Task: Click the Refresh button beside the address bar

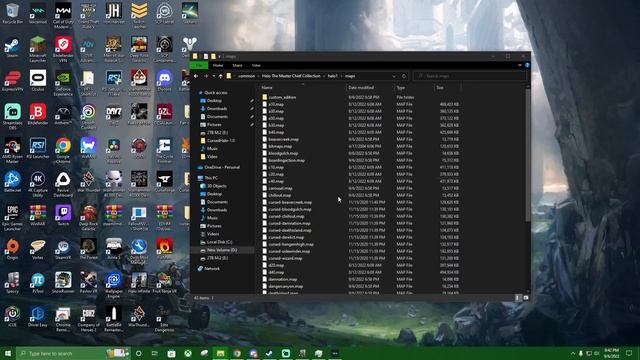Action: (x=404, y=76)
